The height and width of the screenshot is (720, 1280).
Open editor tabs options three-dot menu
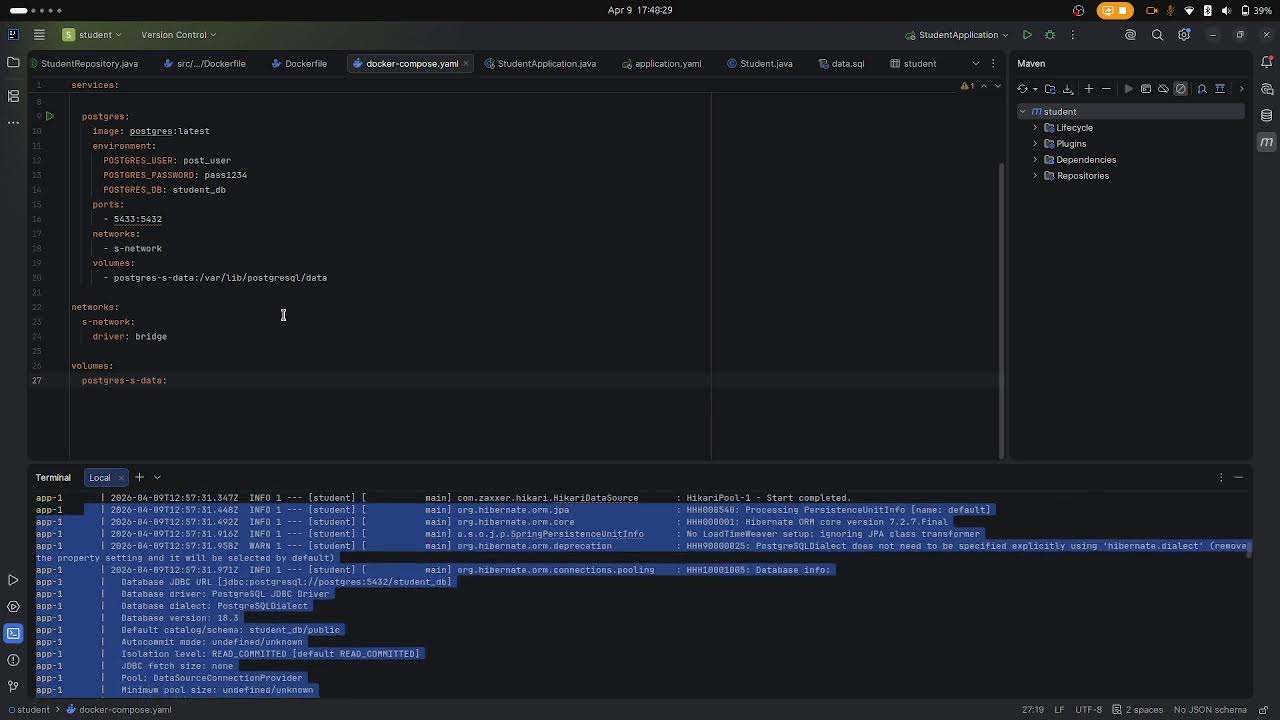(x=993, y=63)
